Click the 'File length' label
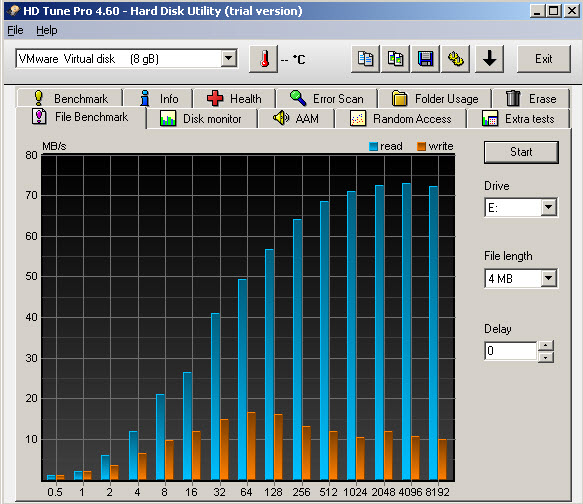This screenshot has width=583, height=504. pos(508,256)
